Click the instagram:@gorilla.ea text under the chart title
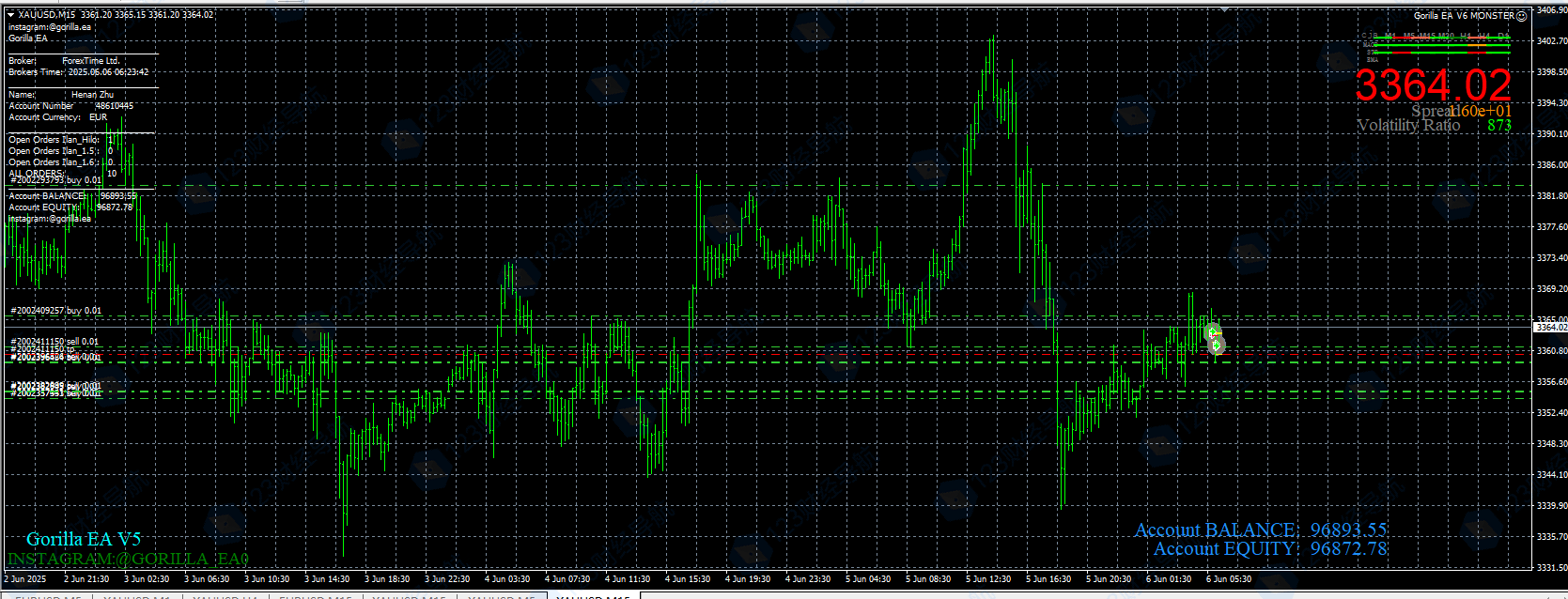This screenshot has width=1568, height=599. pyautogui.click(x=50, y=27)
